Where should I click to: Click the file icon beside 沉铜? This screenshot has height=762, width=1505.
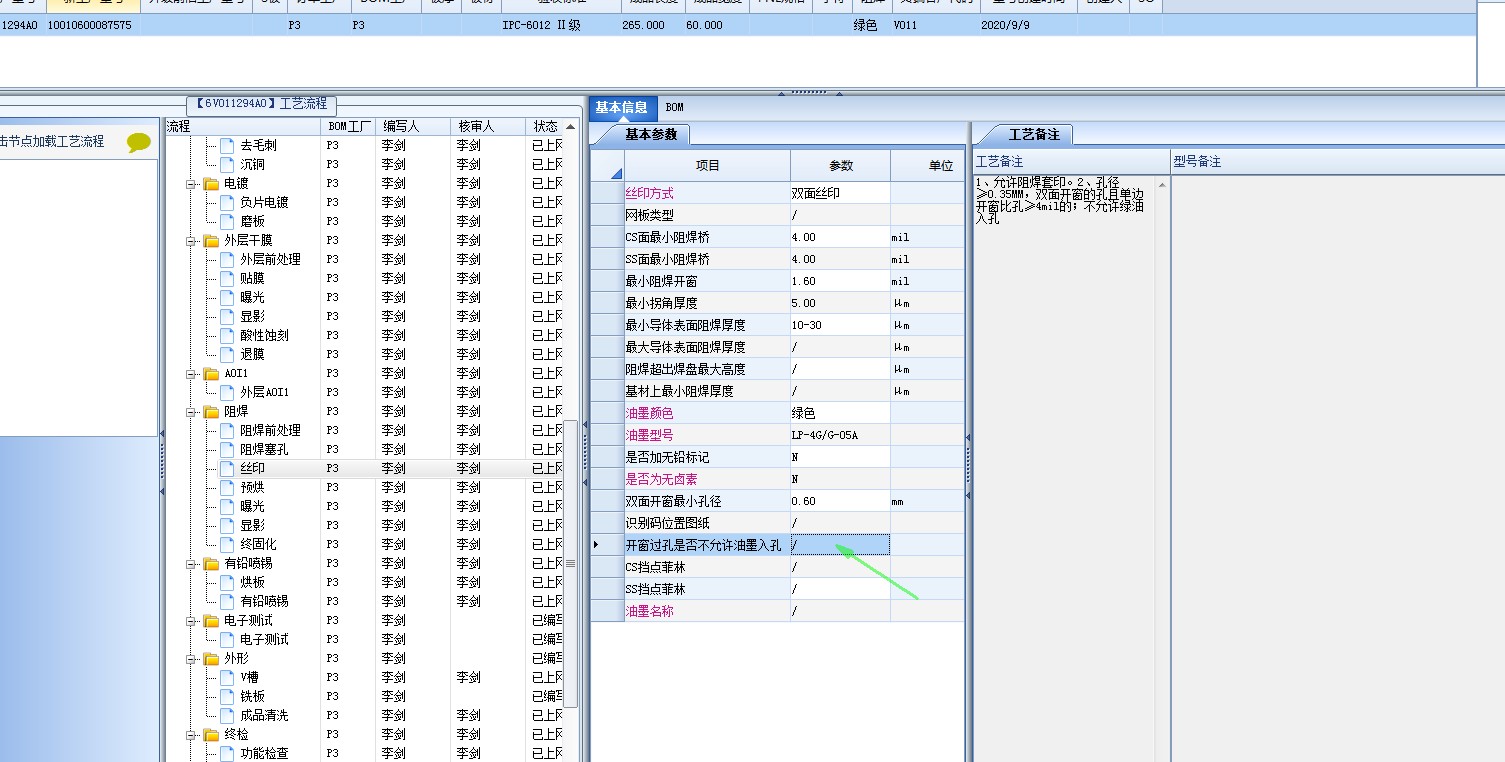(227, 165)
